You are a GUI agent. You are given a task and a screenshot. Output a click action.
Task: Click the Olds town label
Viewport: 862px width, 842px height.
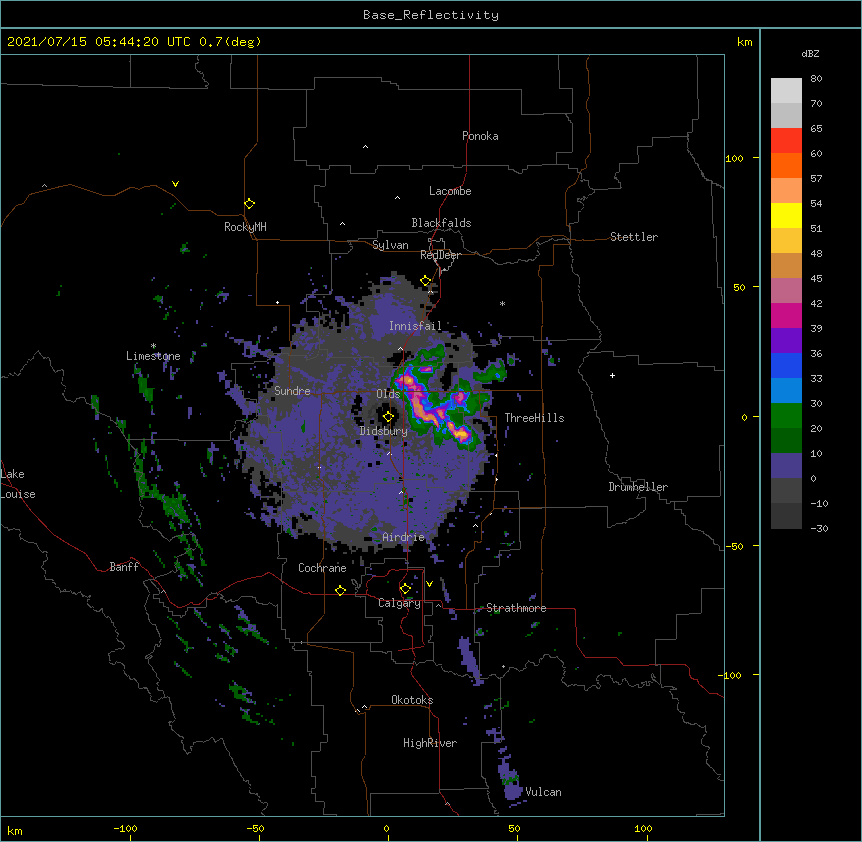(388, 394)
